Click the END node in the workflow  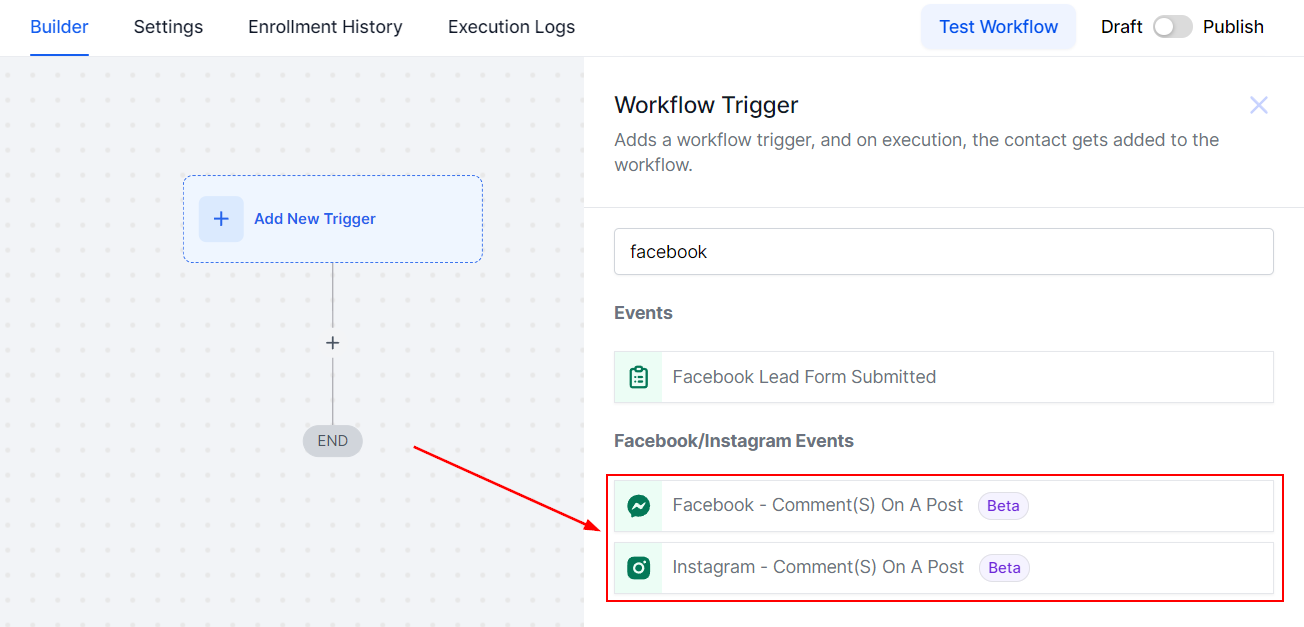click(x=333, y=441)
